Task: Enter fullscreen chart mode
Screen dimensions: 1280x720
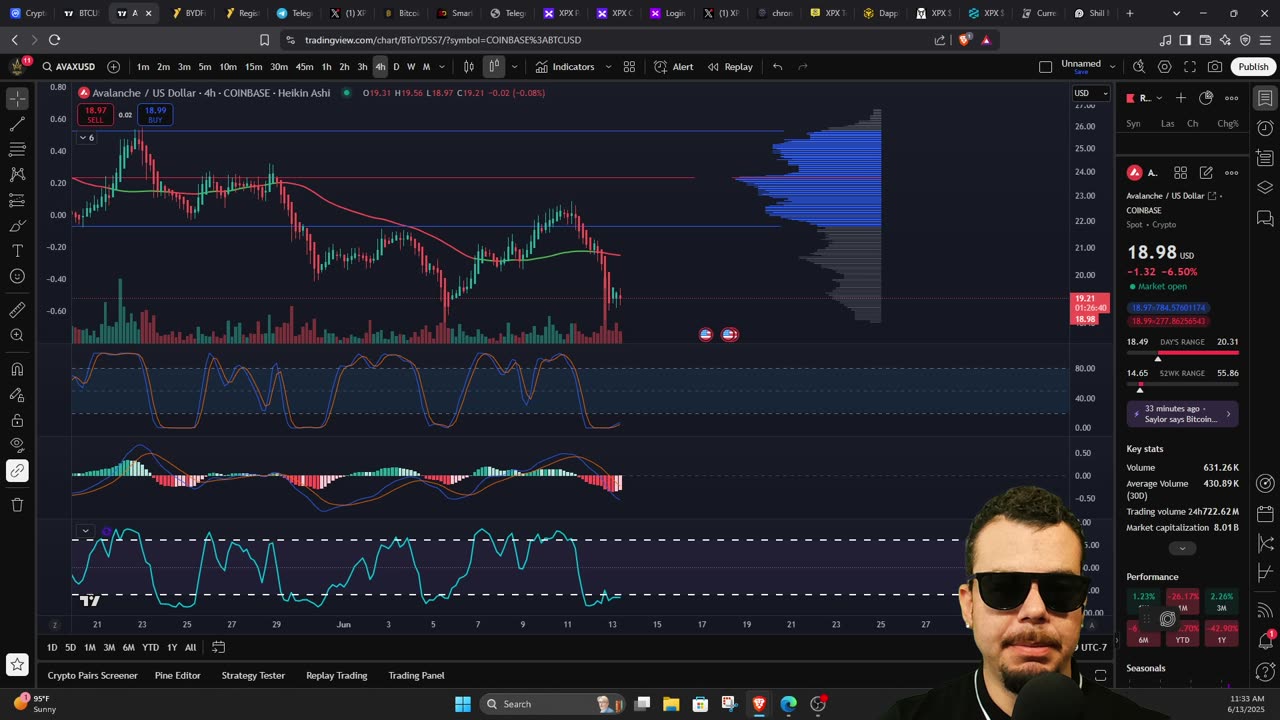Action: coord(1190,67)
